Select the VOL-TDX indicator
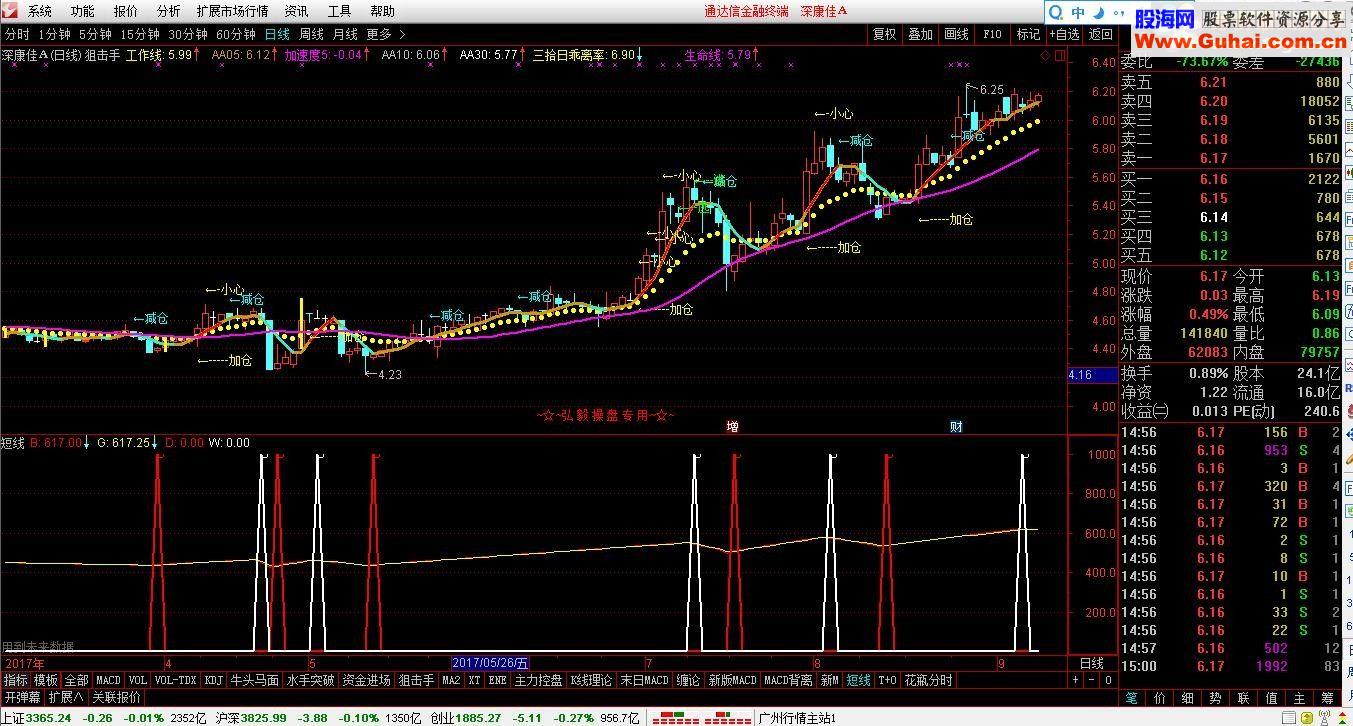Image resolution: width=1353 pixels, height=726 pixels. (175, 680)
